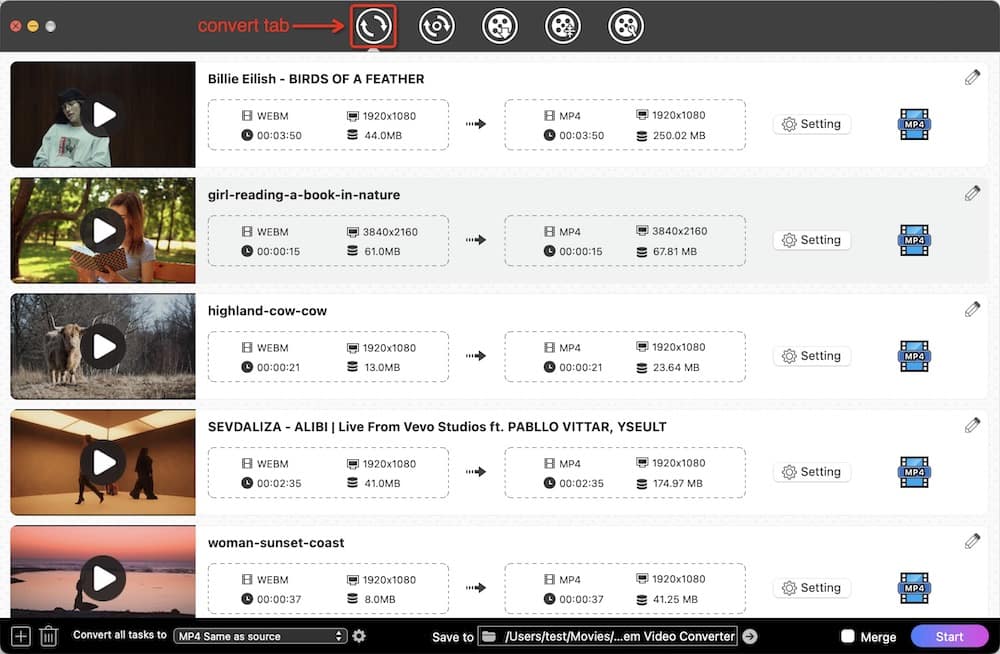Open the 'MP4 Same as source' dropdown
The width and height of the screenshot is (1000, 654).
point(259,636)
